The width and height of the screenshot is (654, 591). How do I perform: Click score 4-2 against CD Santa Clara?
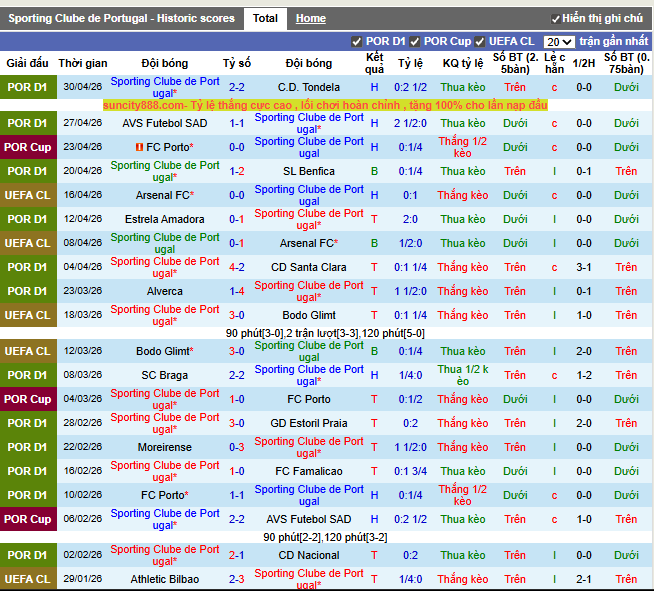[x=236, y=267]
